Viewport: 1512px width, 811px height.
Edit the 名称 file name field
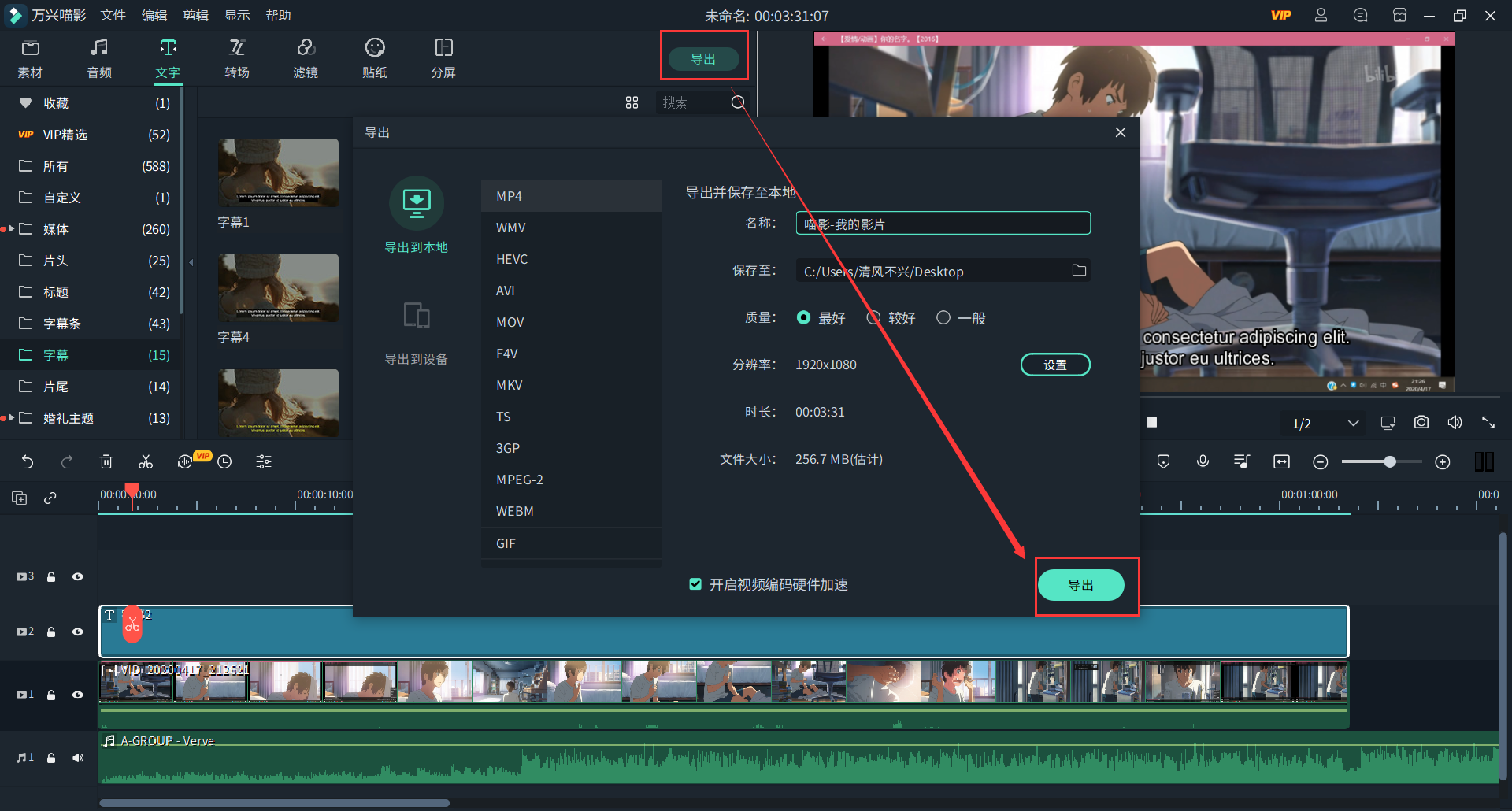(x=943, y=224)
